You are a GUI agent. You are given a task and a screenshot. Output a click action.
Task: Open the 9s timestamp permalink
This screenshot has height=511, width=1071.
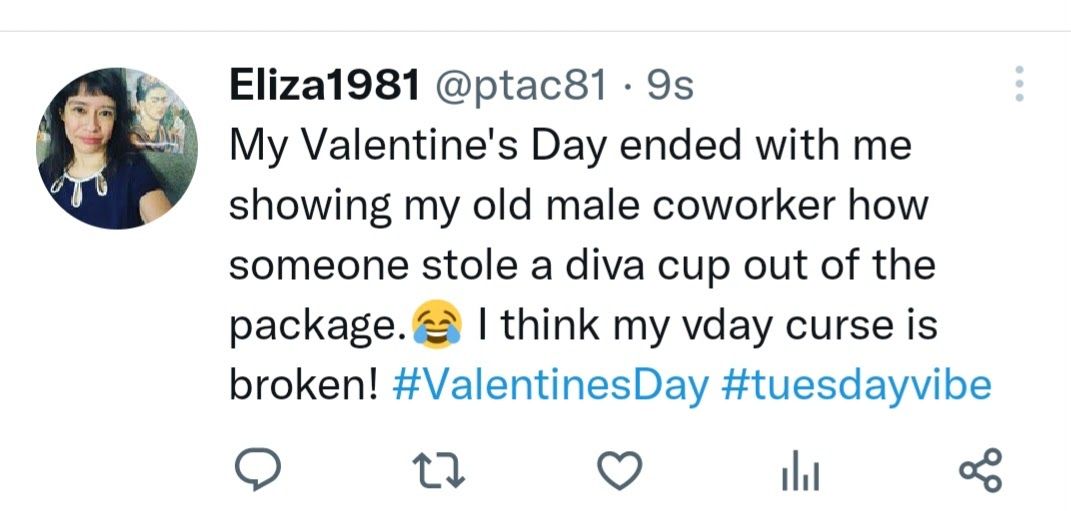pyautogui.click(x=670, y=88)
